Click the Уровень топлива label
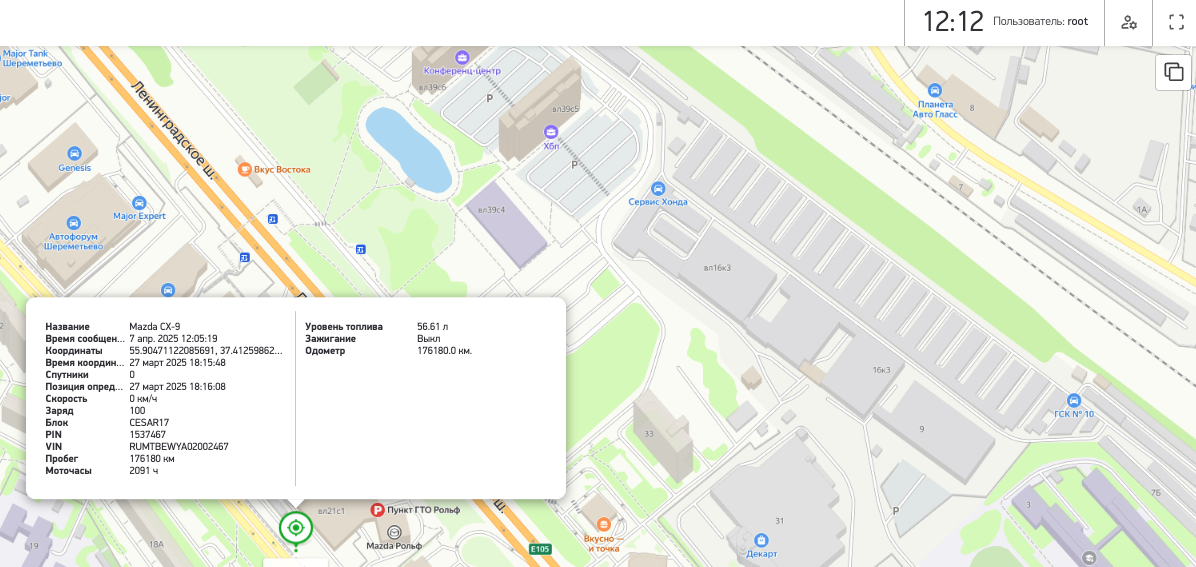 344,327
